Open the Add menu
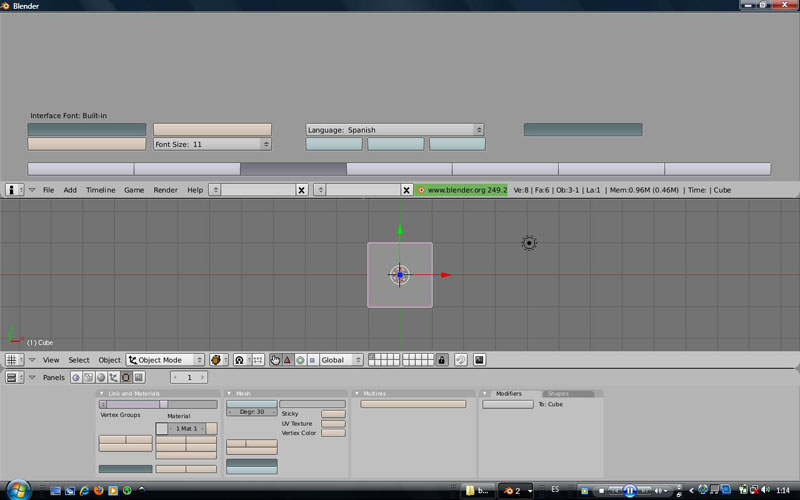Image resolution: width=800 pixels, height=500 pixels. tap(70, 190)
